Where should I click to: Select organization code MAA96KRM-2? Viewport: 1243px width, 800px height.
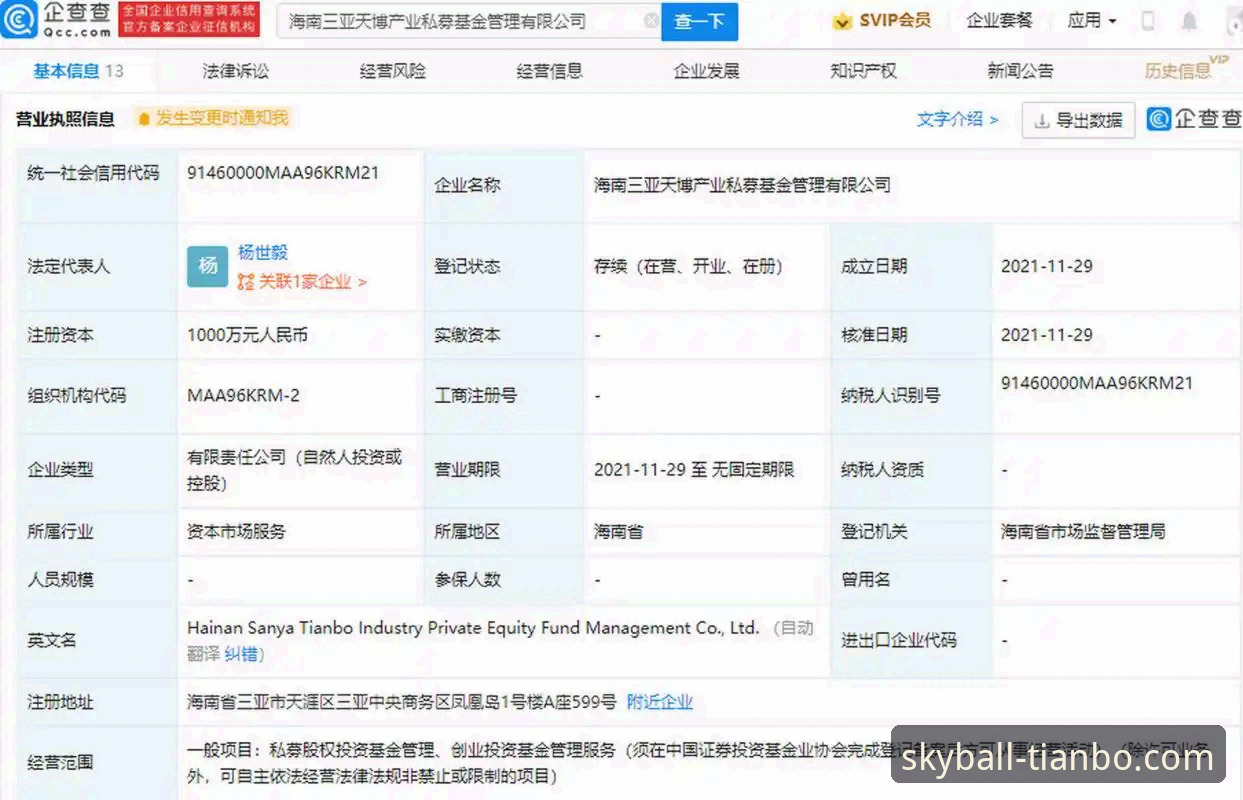[243, 395]
